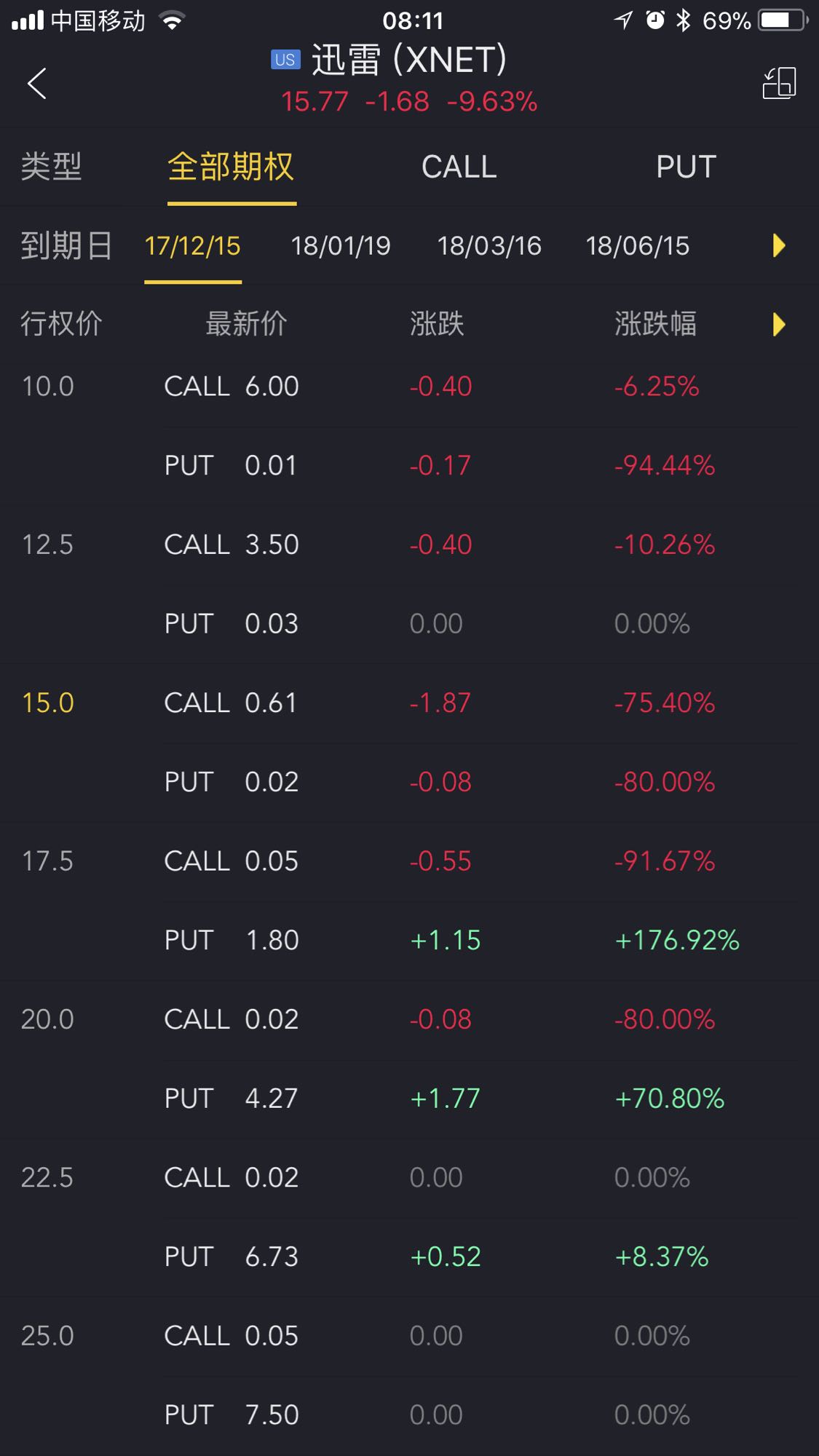Select expiration date 18/06/15
The height and width of the screenshot is (1456, 819).
click(x=637, y=246)
